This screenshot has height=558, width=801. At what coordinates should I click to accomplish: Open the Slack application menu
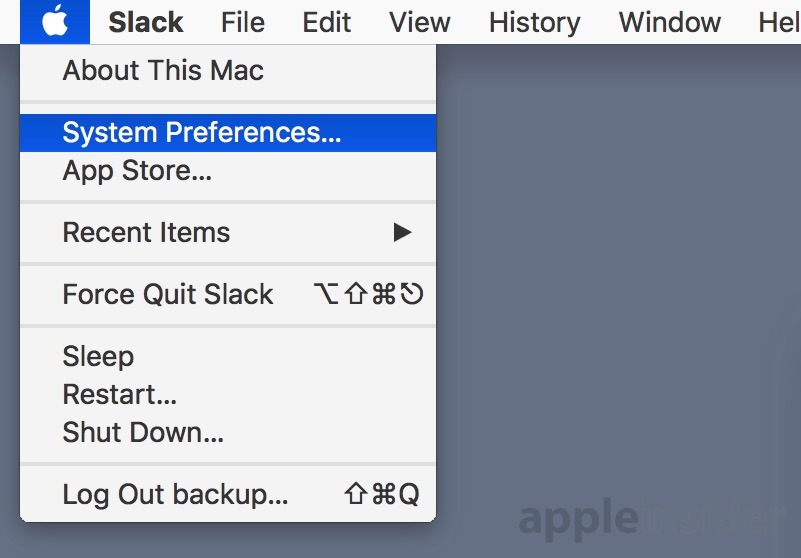pyautogui.click(x=146, y=22)
